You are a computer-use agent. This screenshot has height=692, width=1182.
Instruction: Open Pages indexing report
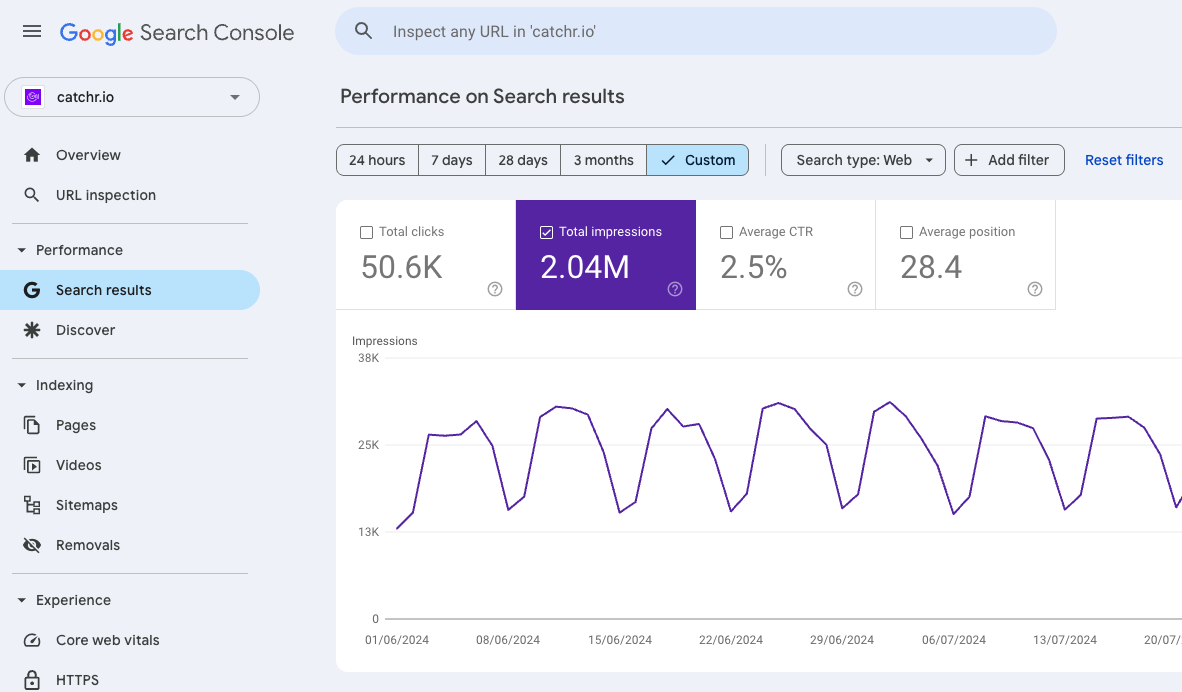click(130, 425)
